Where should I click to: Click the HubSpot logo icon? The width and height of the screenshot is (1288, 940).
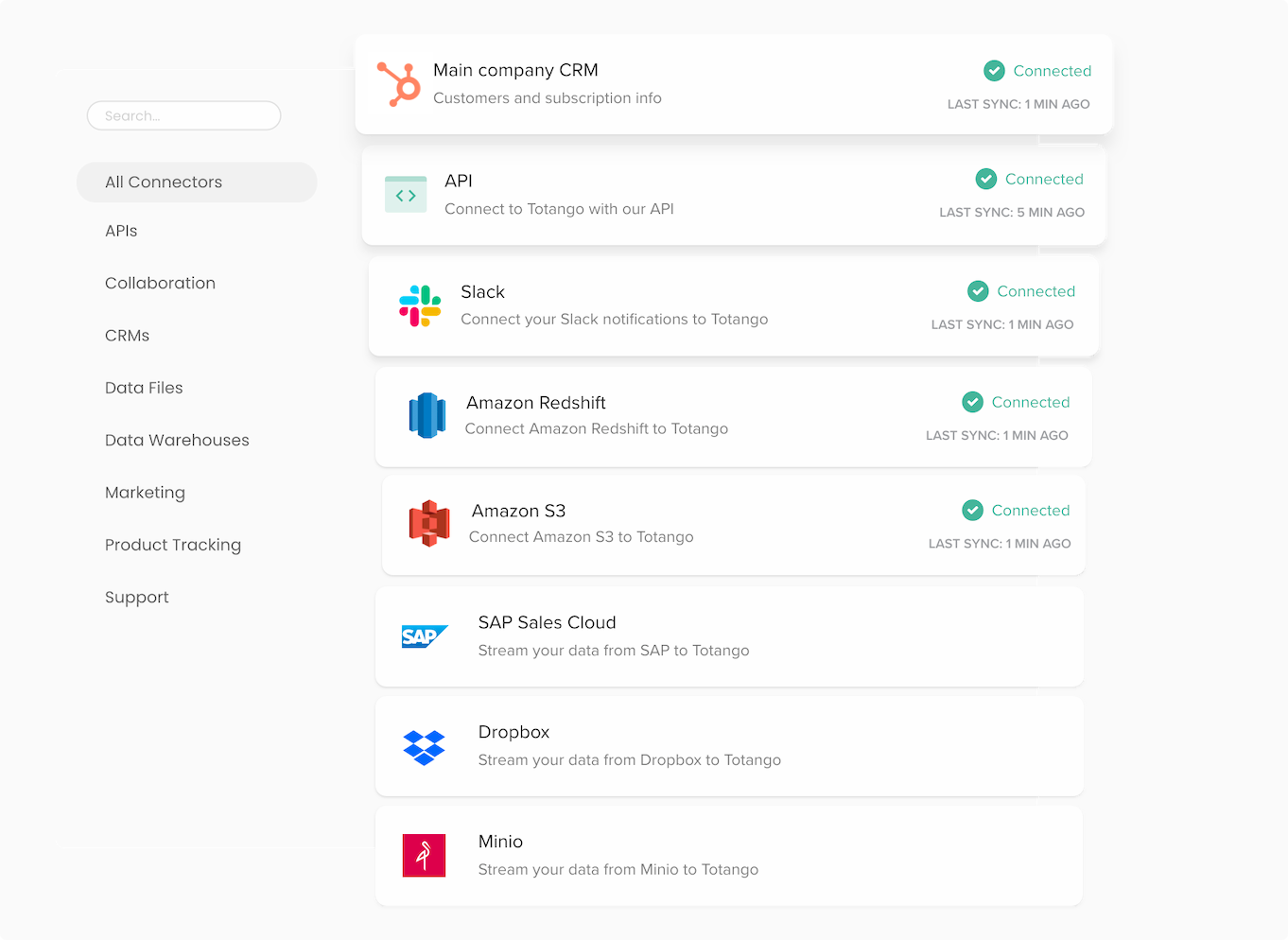[399, 84]
